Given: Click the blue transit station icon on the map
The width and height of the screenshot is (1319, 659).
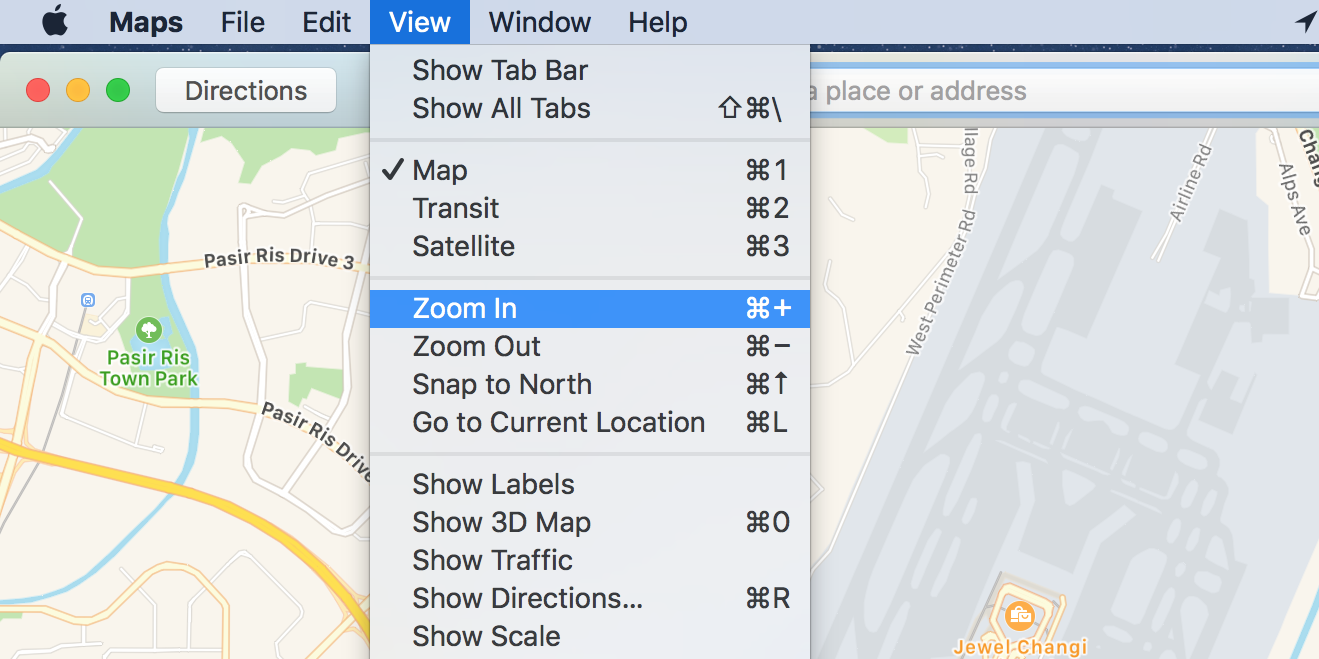Looking at the screenshot, I should [x=89, y=300].
